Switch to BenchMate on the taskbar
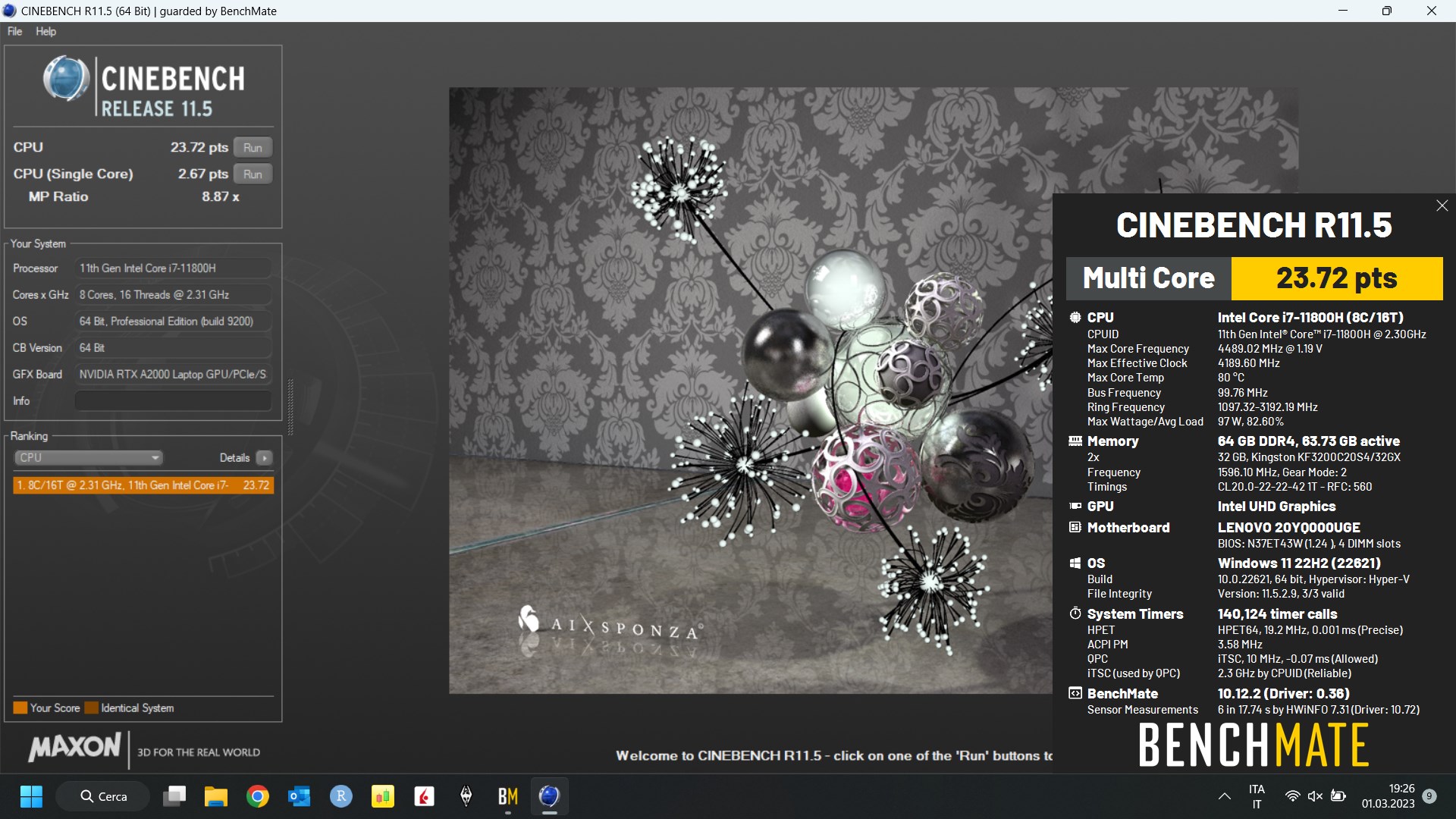The image size is (1456, 819). 508,796
